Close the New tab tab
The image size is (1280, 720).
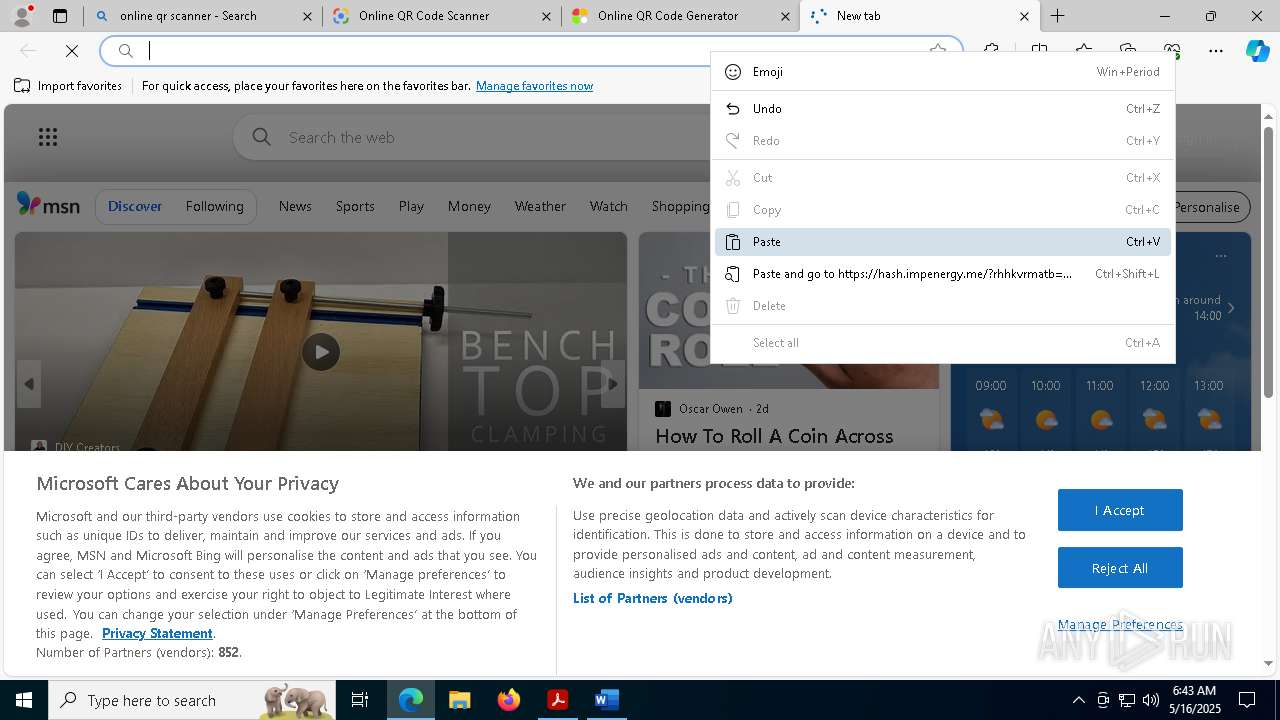(x=1024, y=16)
